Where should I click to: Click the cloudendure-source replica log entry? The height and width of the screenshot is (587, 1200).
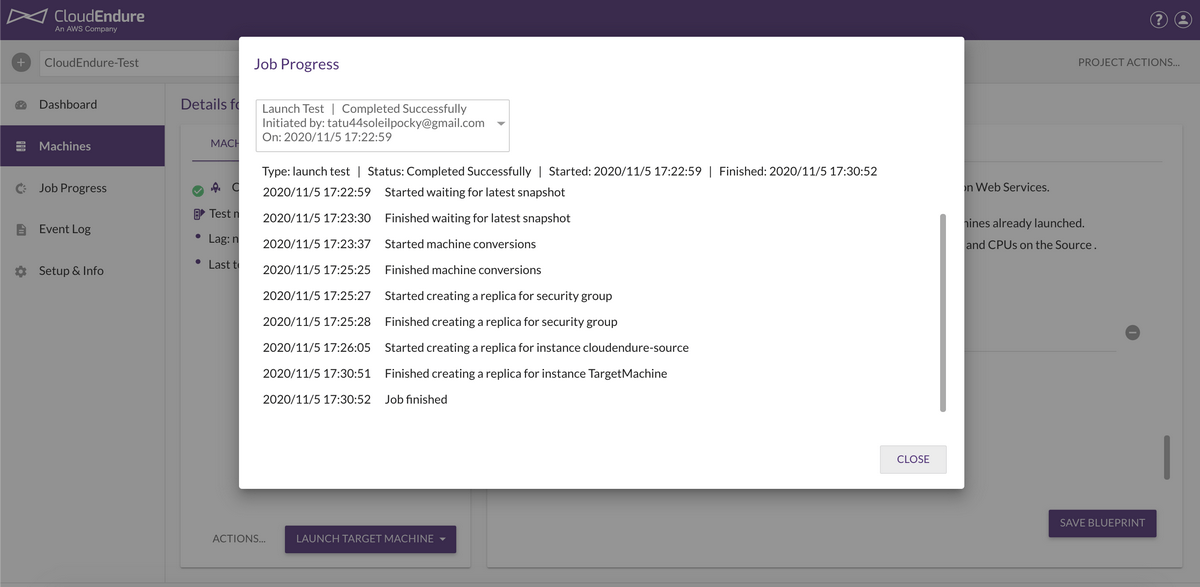(x=537, y=348)
